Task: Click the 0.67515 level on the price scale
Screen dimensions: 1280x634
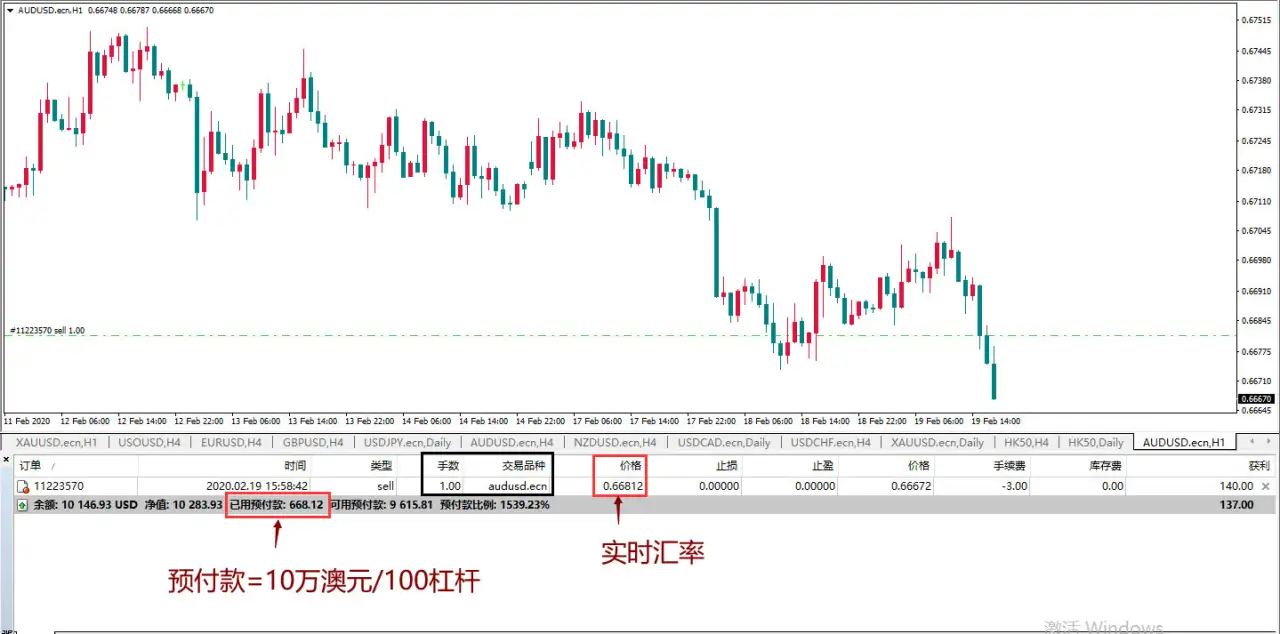Action: pos(1257,20)
